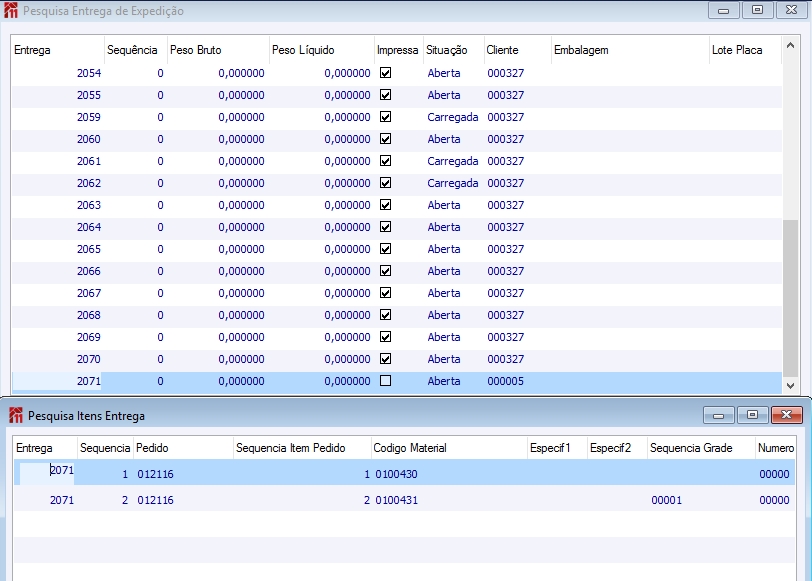Click Numero 00000 in the 0100431 row

pyautogui.click(x=774, y=500)
